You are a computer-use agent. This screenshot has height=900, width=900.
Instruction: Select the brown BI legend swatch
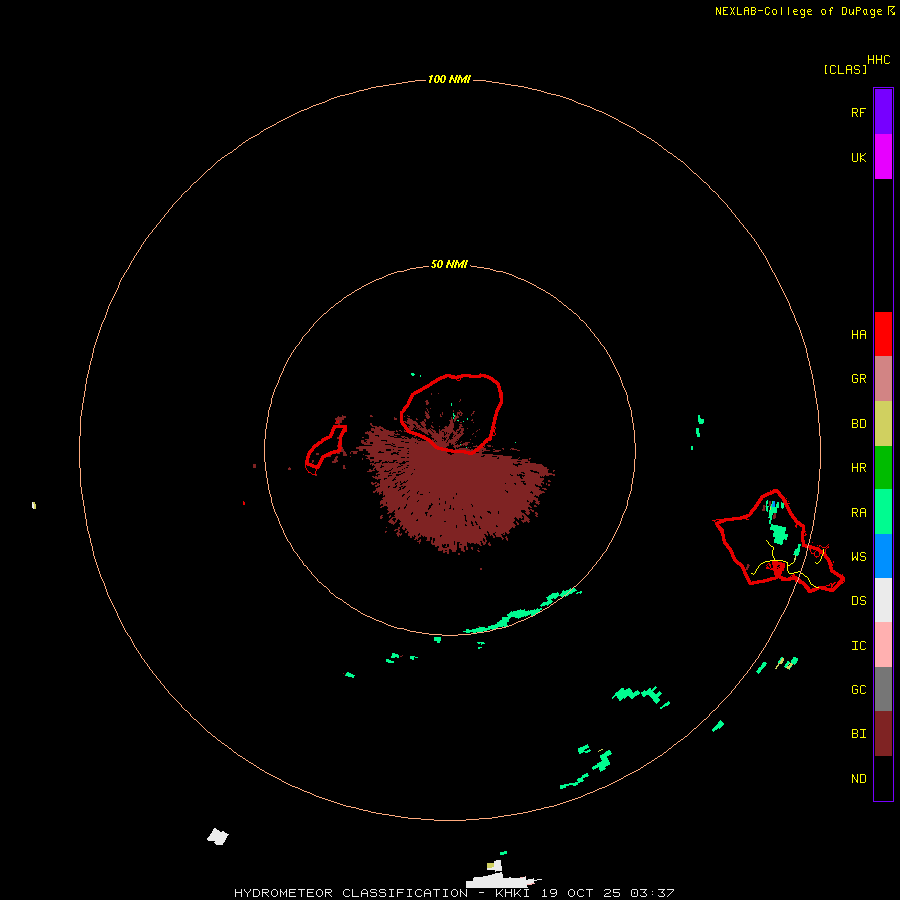883,734
